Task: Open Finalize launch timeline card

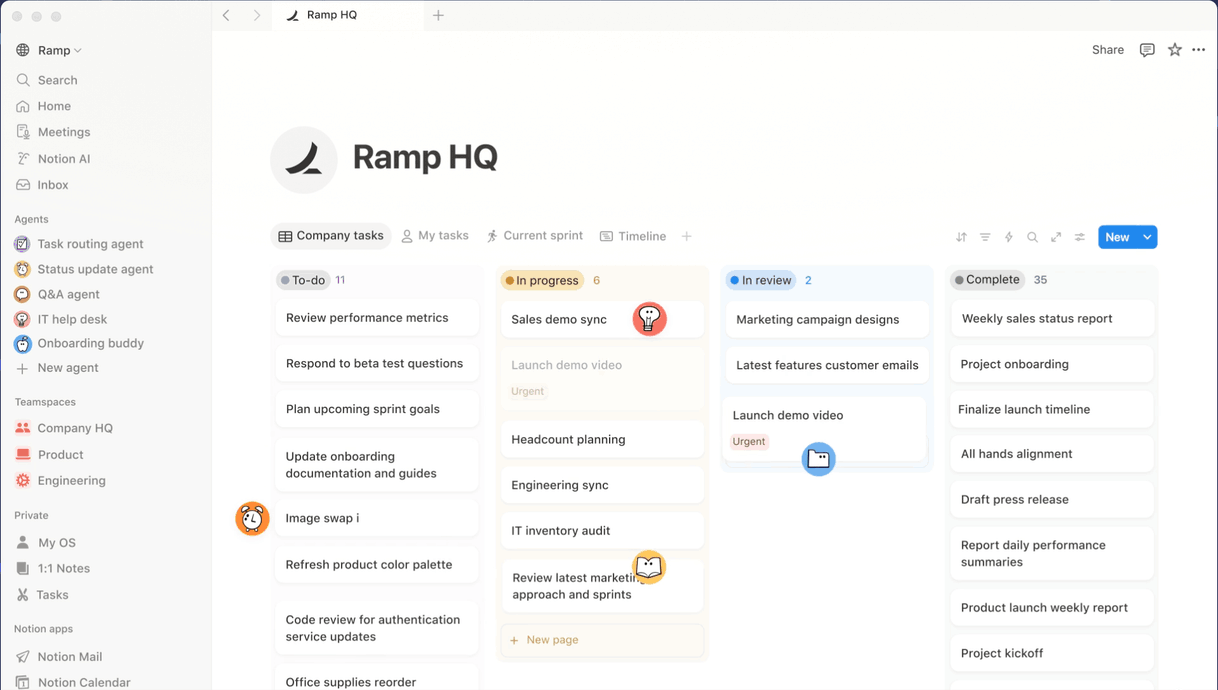Action: [x=1052, y=409]
